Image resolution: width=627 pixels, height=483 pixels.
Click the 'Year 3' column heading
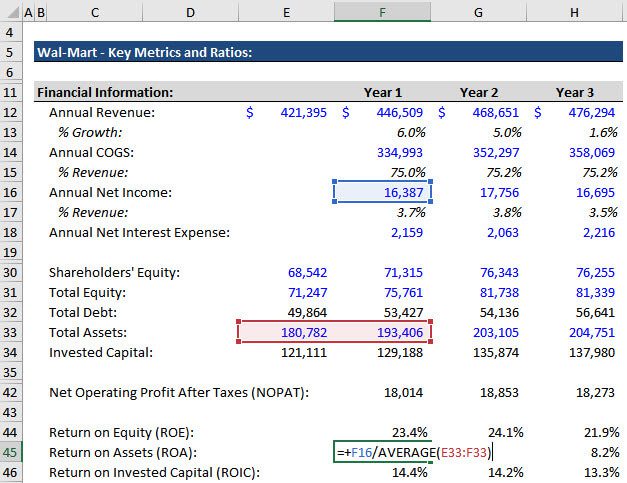point(575,92)
